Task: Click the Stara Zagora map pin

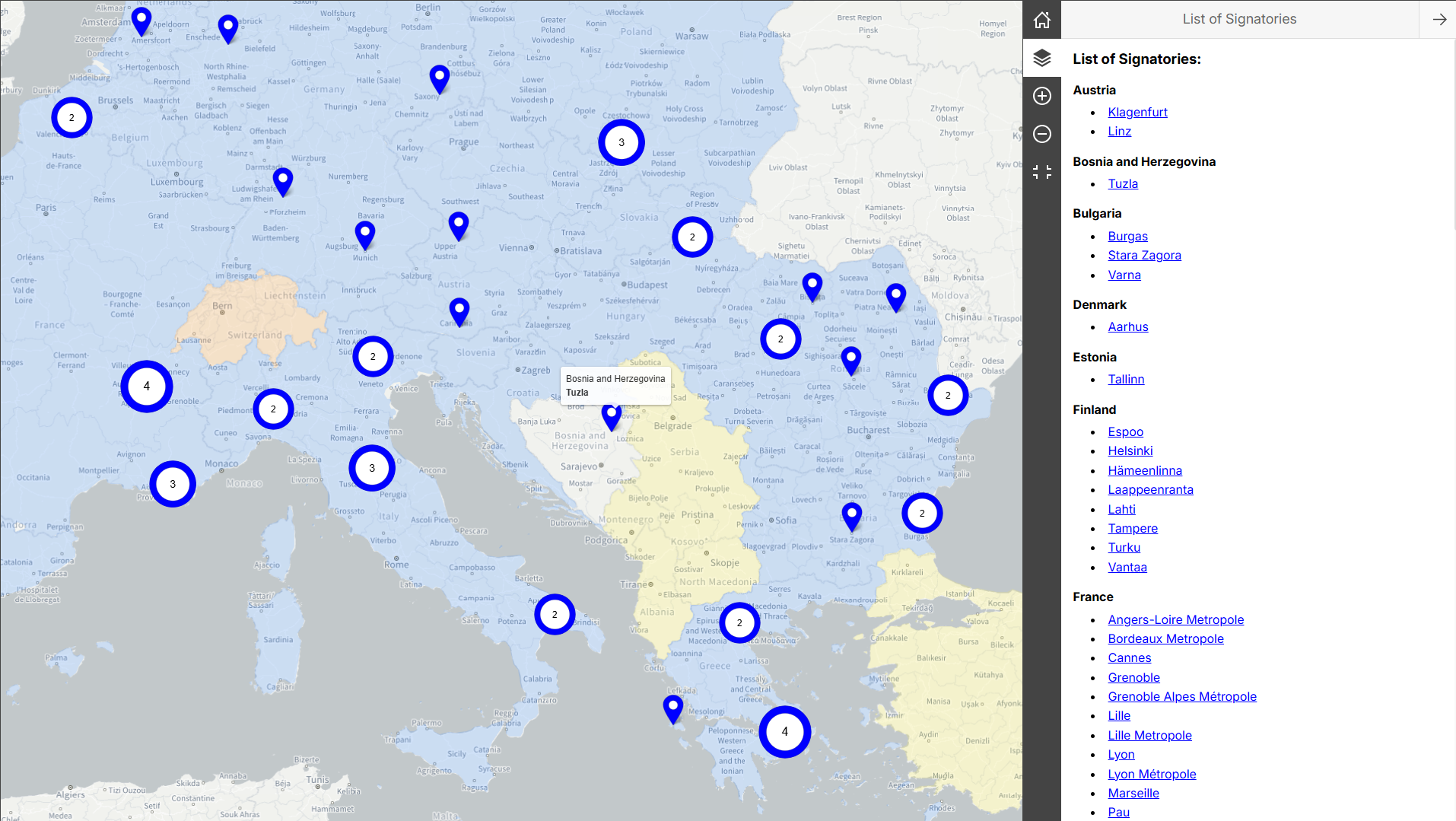Action: (x=851, y=515)
